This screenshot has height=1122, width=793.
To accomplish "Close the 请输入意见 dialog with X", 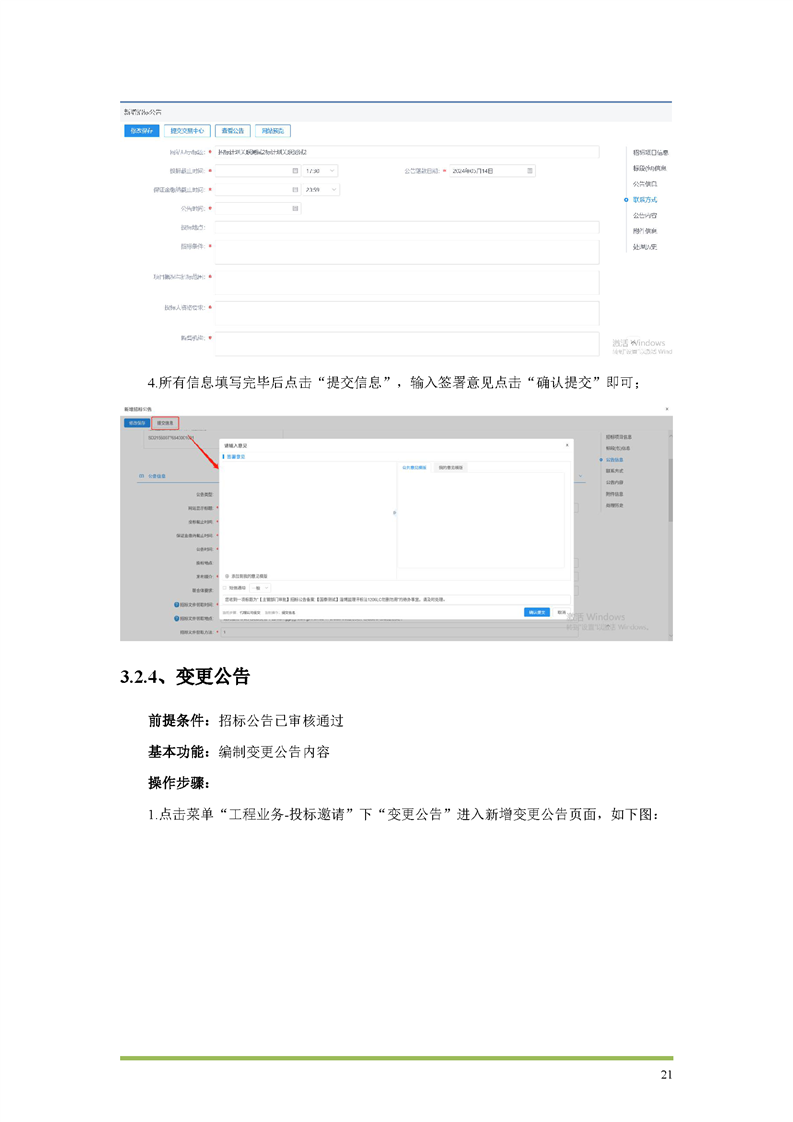I will [x=567, y=444].
